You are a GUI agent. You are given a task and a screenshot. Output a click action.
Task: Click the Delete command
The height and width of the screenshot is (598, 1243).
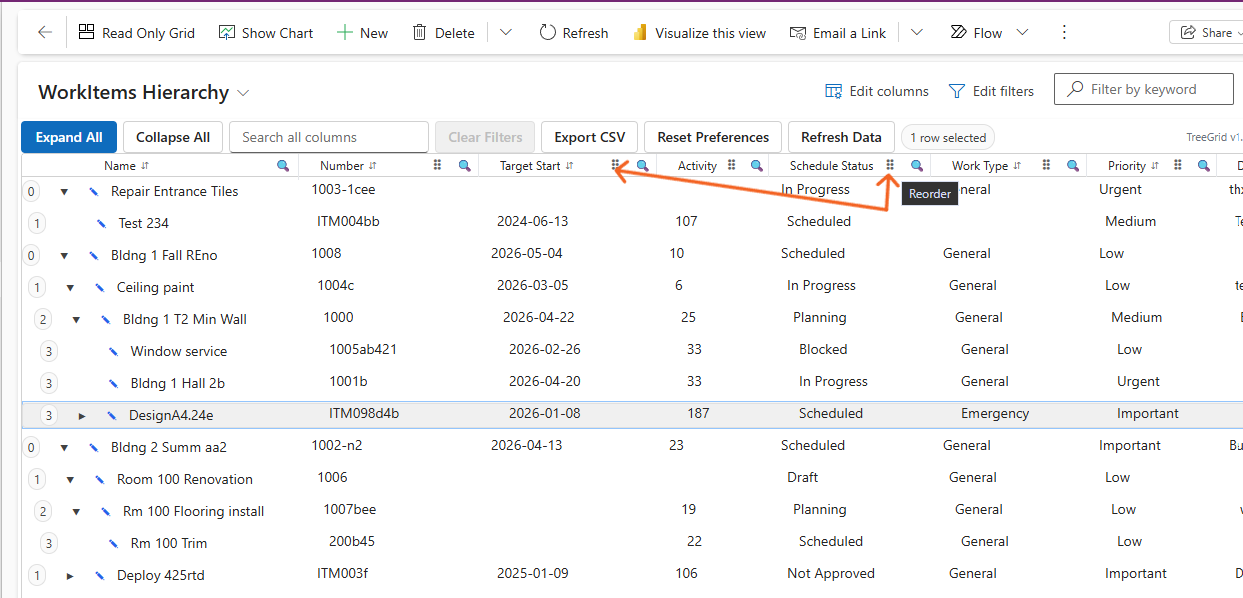(x=443, y=33)
